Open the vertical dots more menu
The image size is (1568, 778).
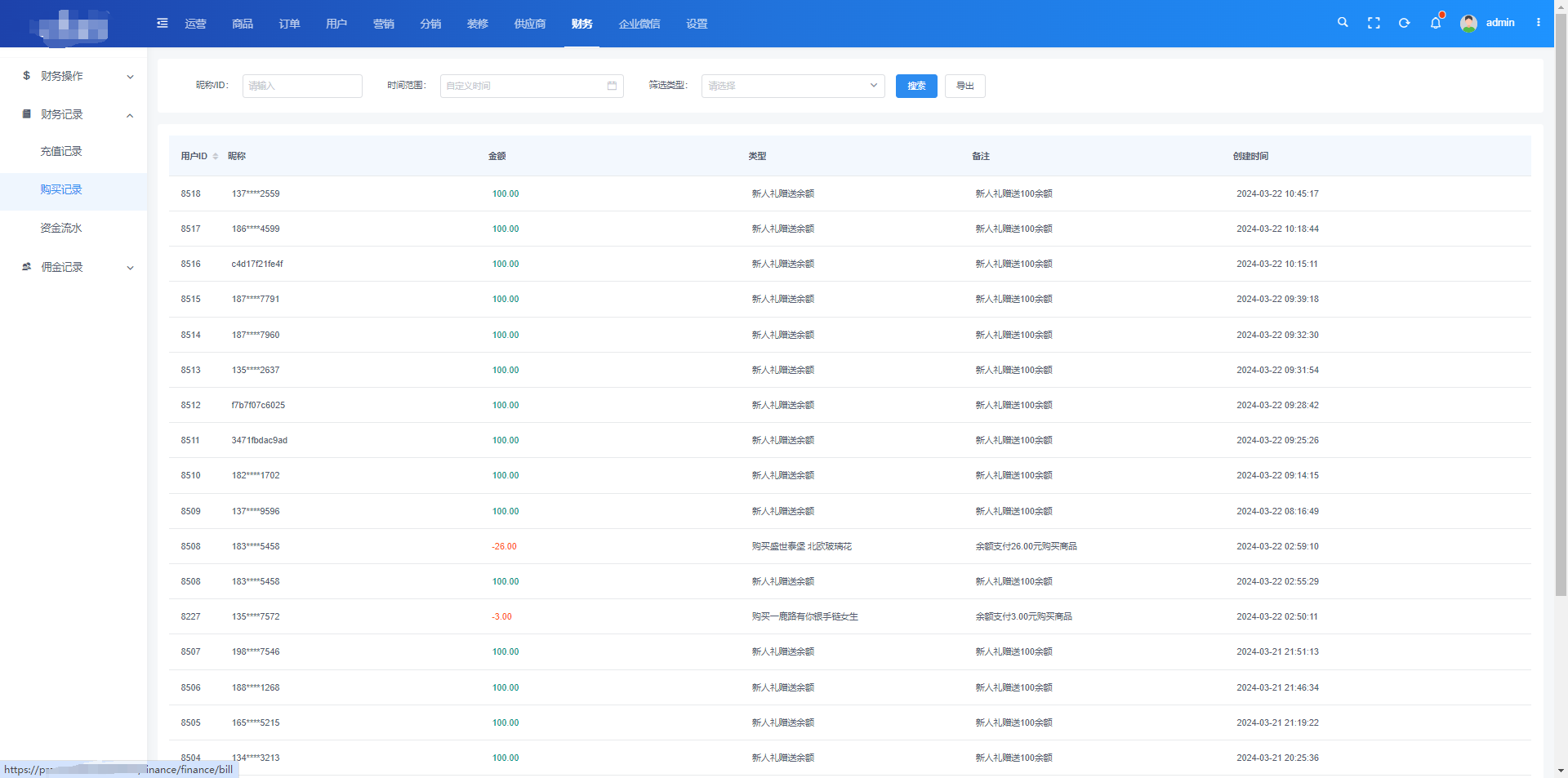(1539, 23)
